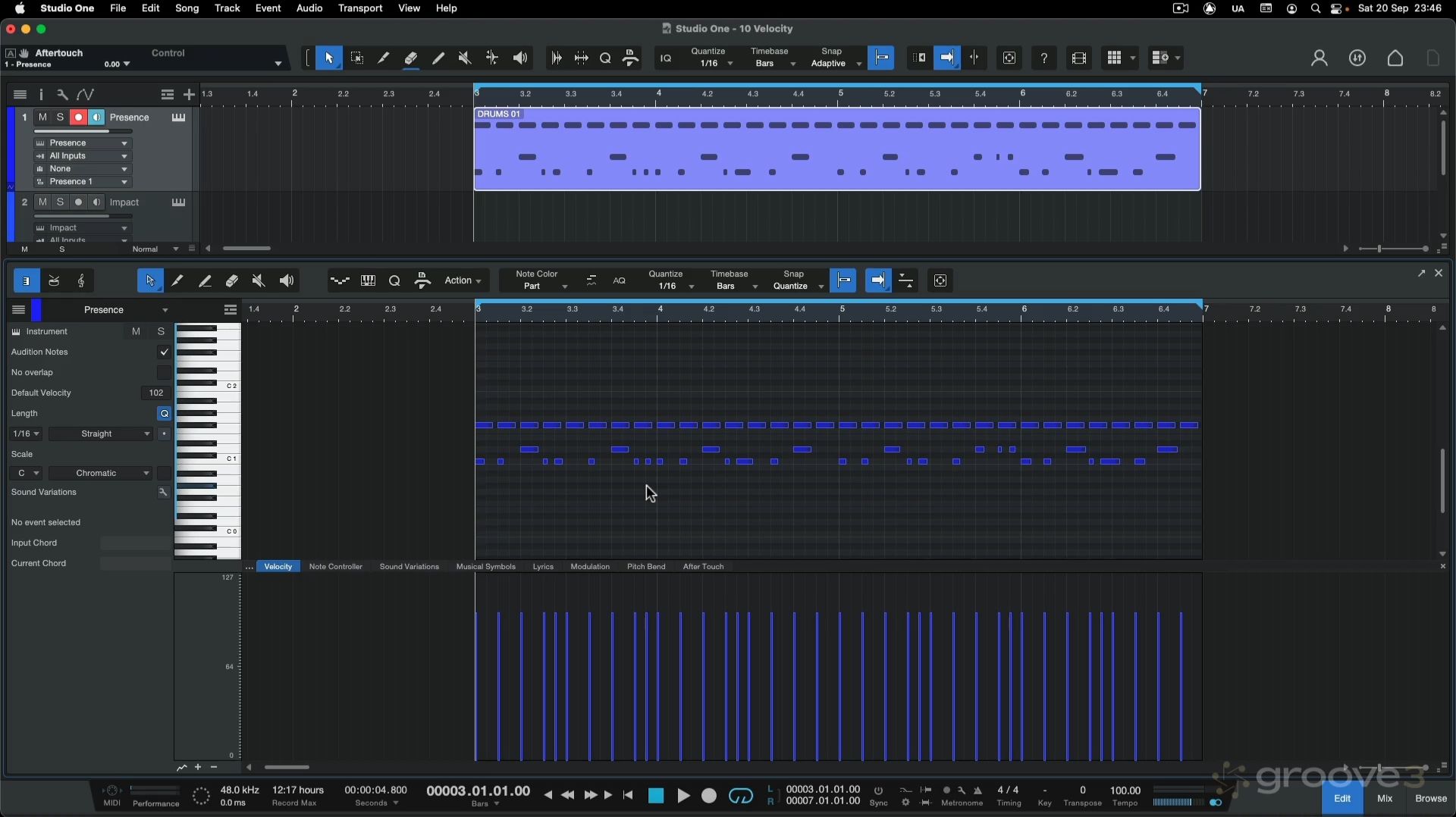Select the Eraser tool in the top toolbar
This screenshot has width=1456, height=817.
411,58
